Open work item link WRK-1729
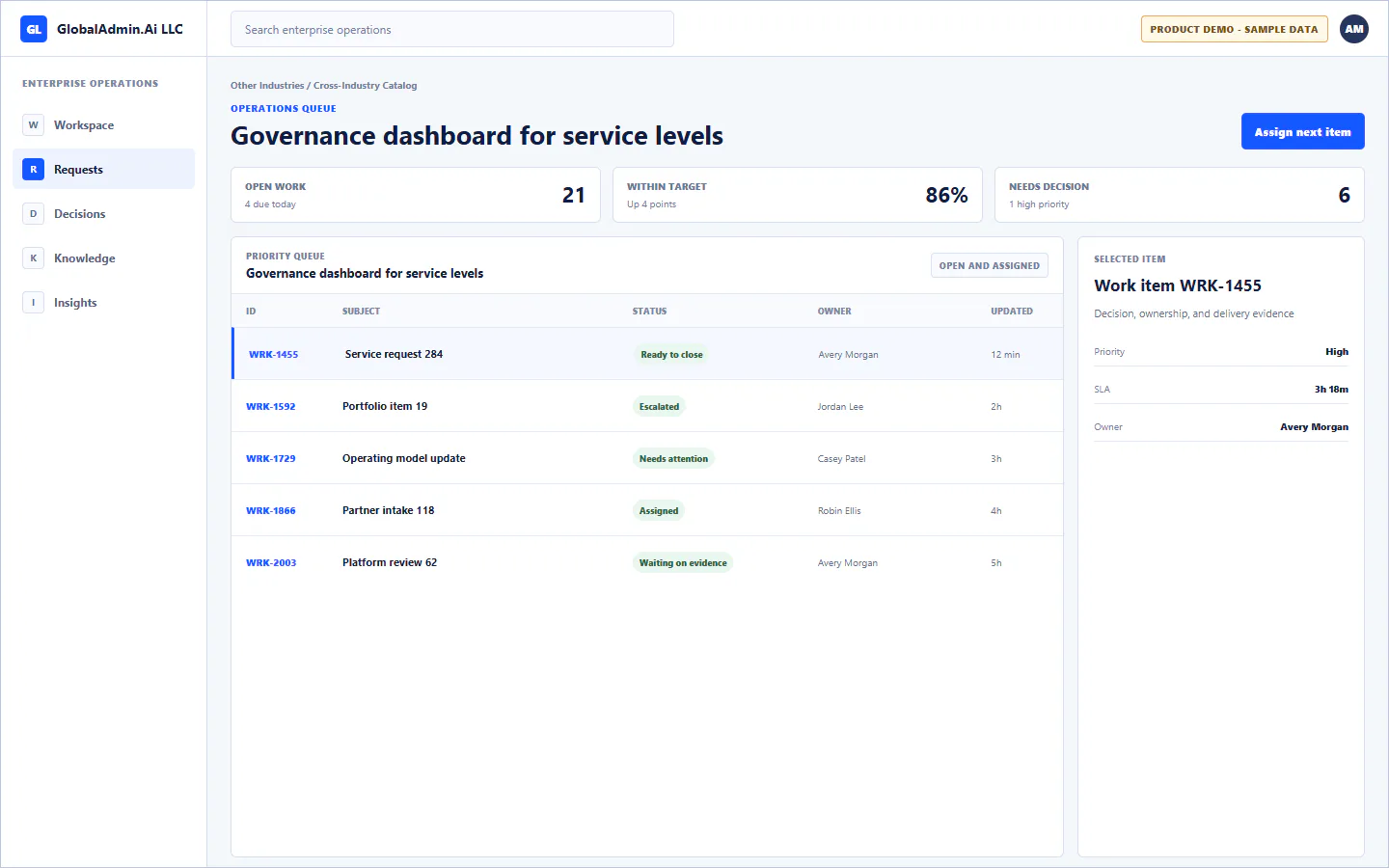This screenshot has height=868, width=1389. 270,459
